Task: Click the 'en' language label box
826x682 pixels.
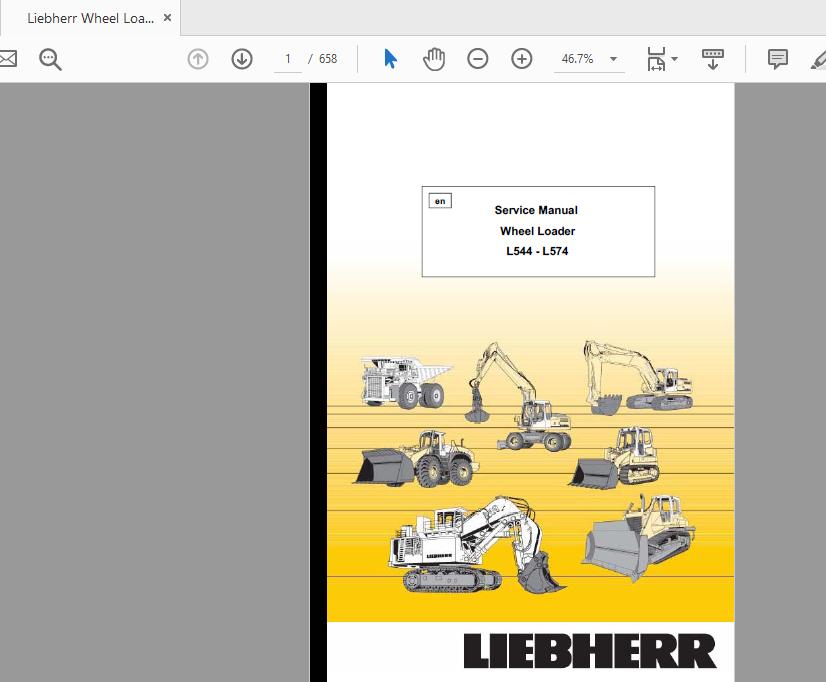Action: (x=440, y=201)
